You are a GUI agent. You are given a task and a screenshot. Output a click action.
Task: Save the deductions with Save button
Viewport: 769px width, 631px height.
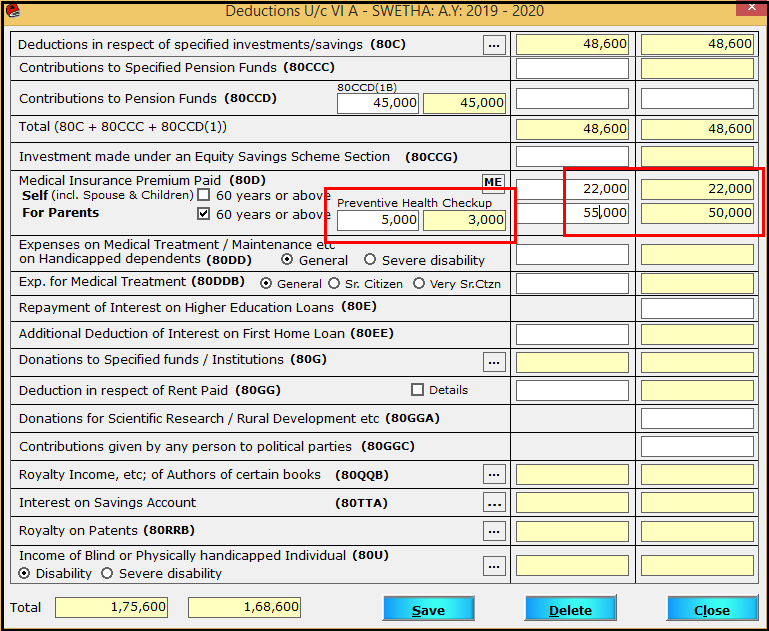(429, 609)
